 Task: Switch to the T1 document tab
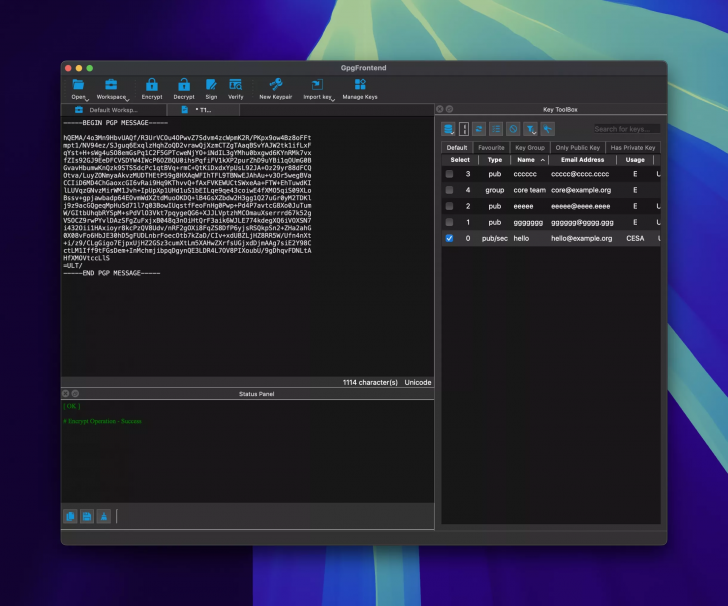[203, 110]
